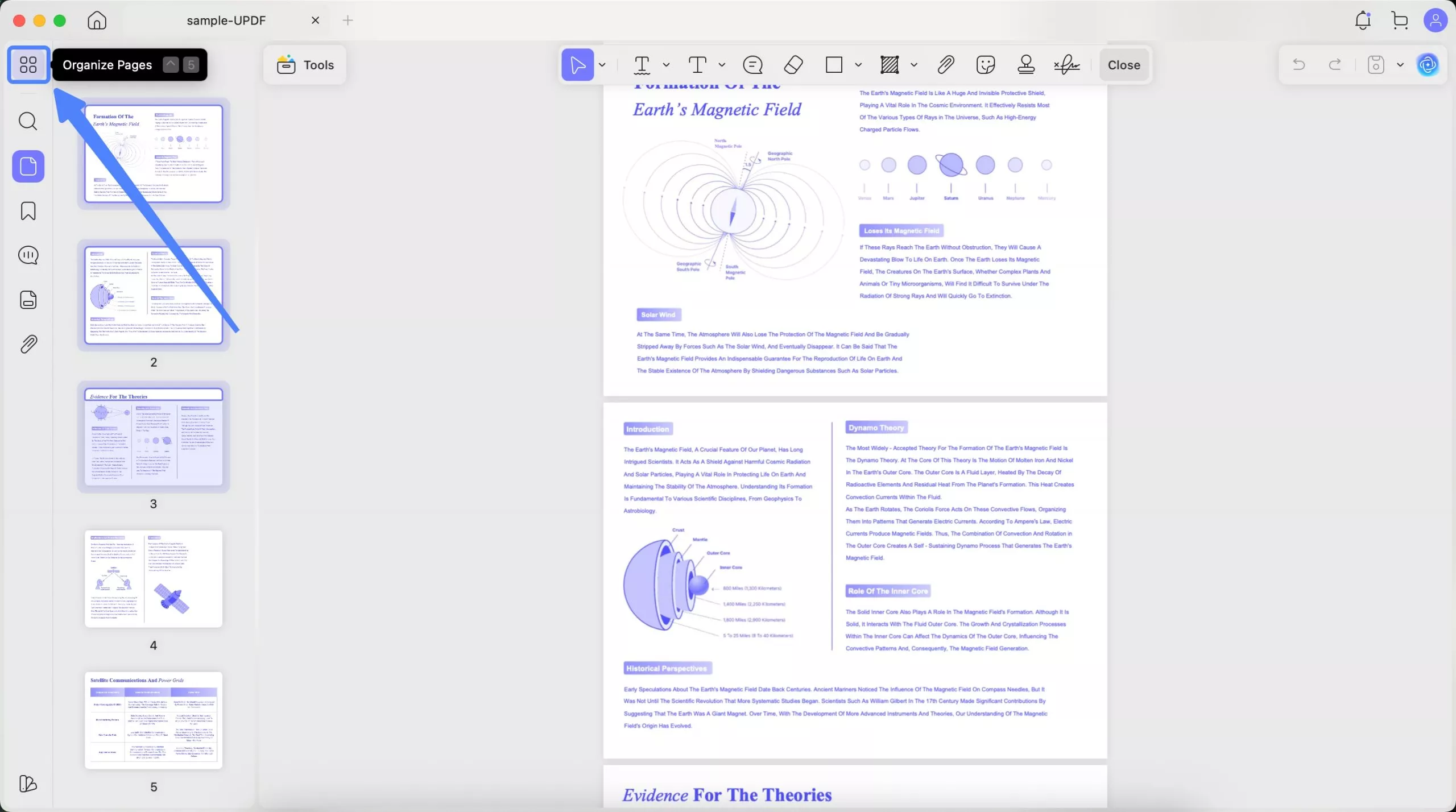The width and height of the screenshot is (1456, 812).
Task: Open the search panel icon
Action: coord(28,121)
